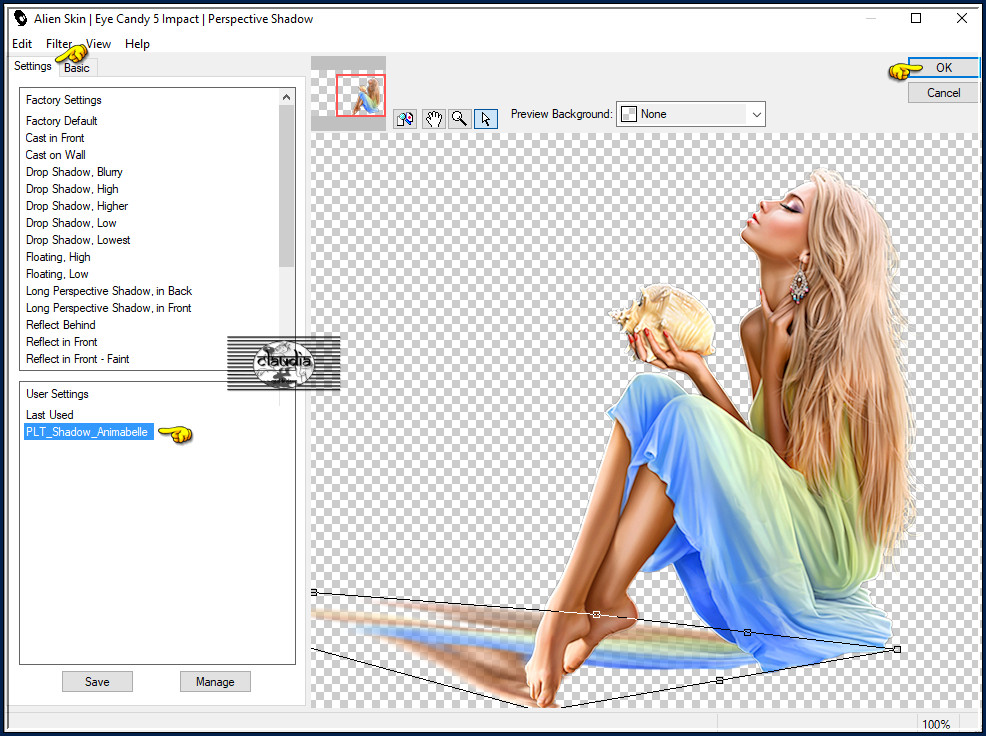Click the Manage settings button
The image size is (986, 736).
[215, 681]
